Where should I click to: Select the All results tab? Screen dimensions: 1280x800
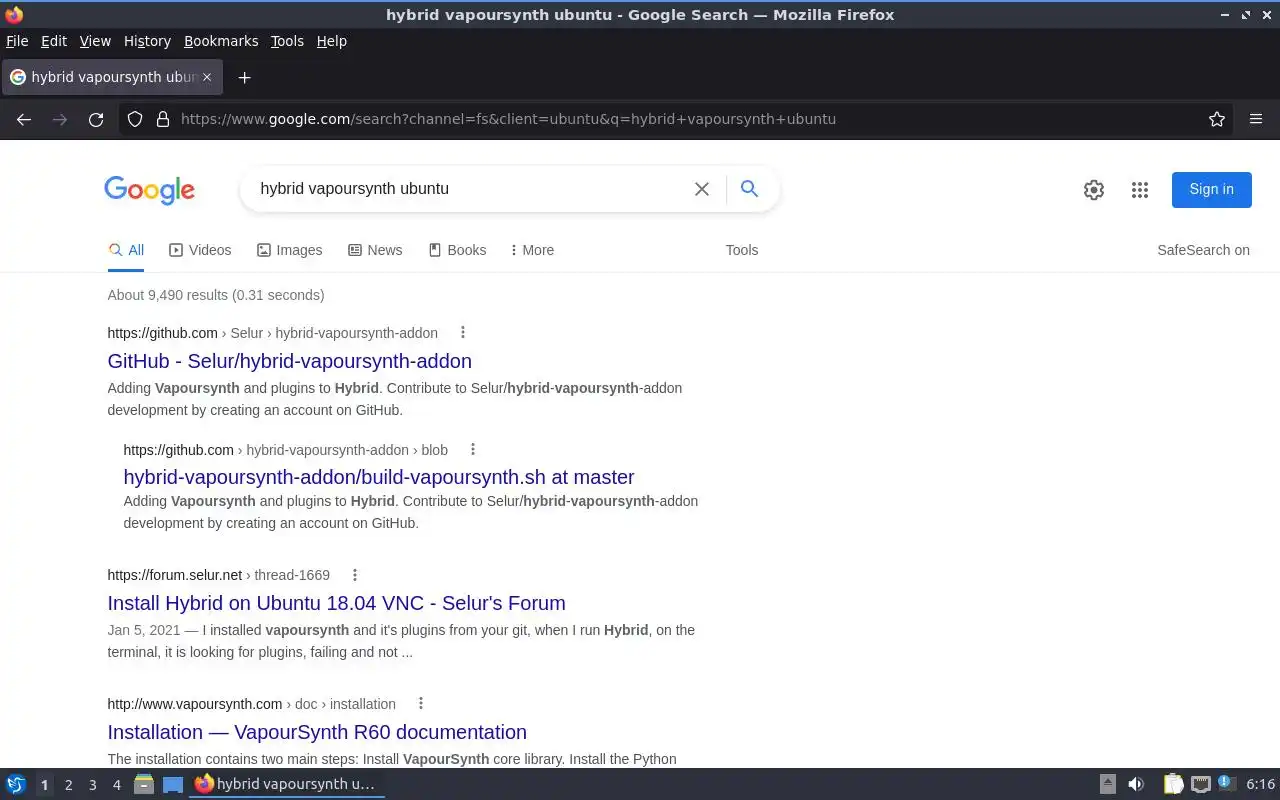pos(126,250)
